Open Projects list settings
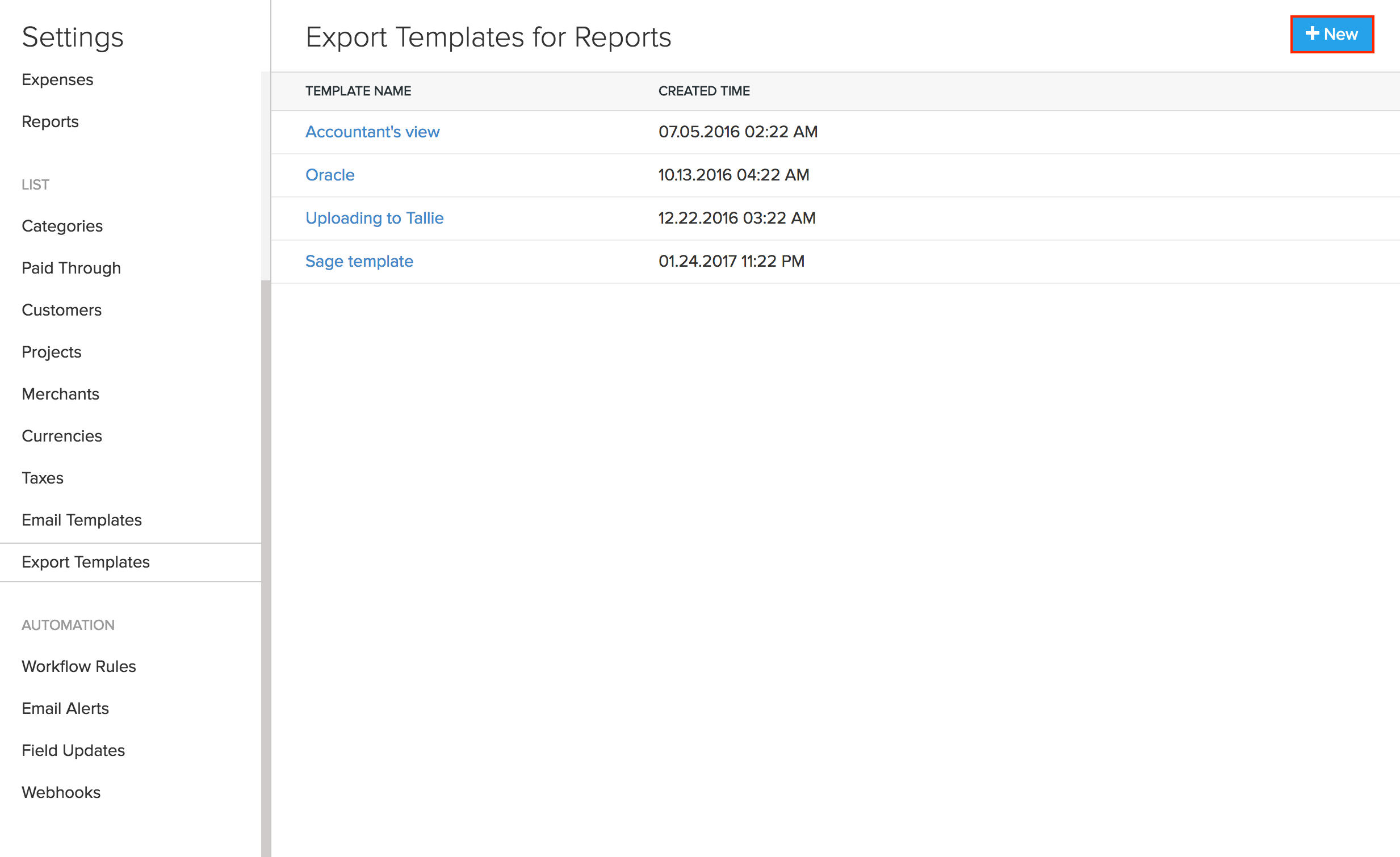The width and height of the screenshot is (1400, 857). [51, 352]
